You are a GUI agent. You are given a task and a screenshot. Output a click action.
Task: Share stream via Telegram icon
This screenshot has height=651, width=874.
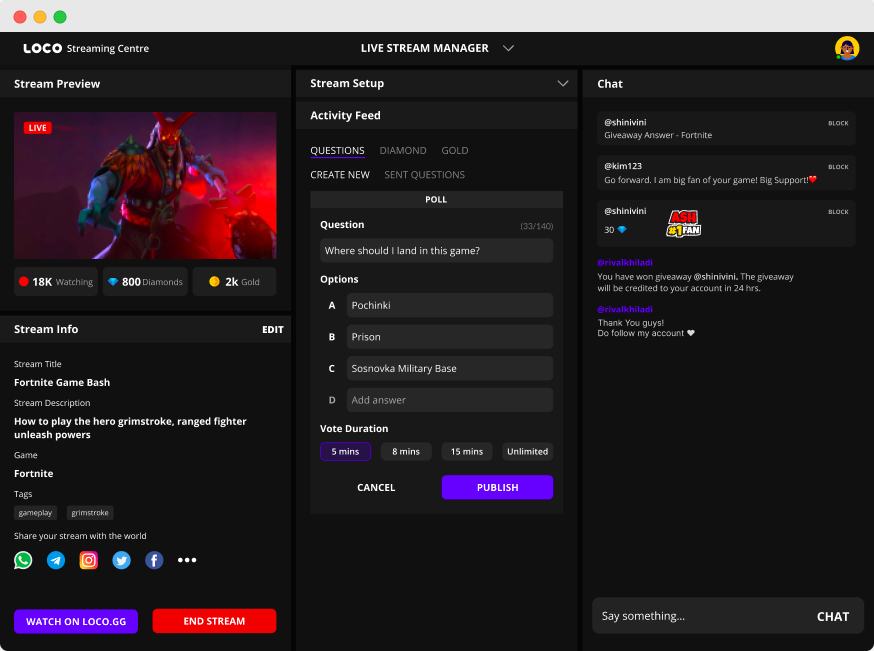pyautogui.click(x=56, y=560)
